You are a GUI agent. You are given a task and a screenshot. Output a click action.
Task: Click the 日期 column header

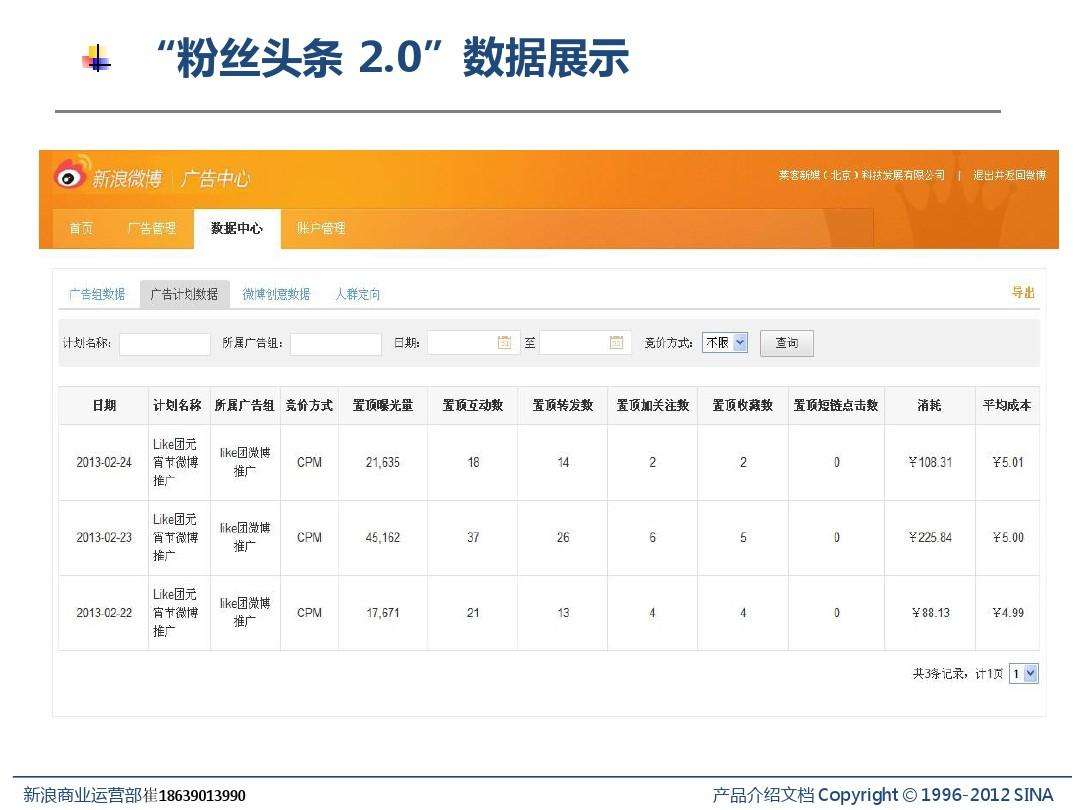pos(104,405)
